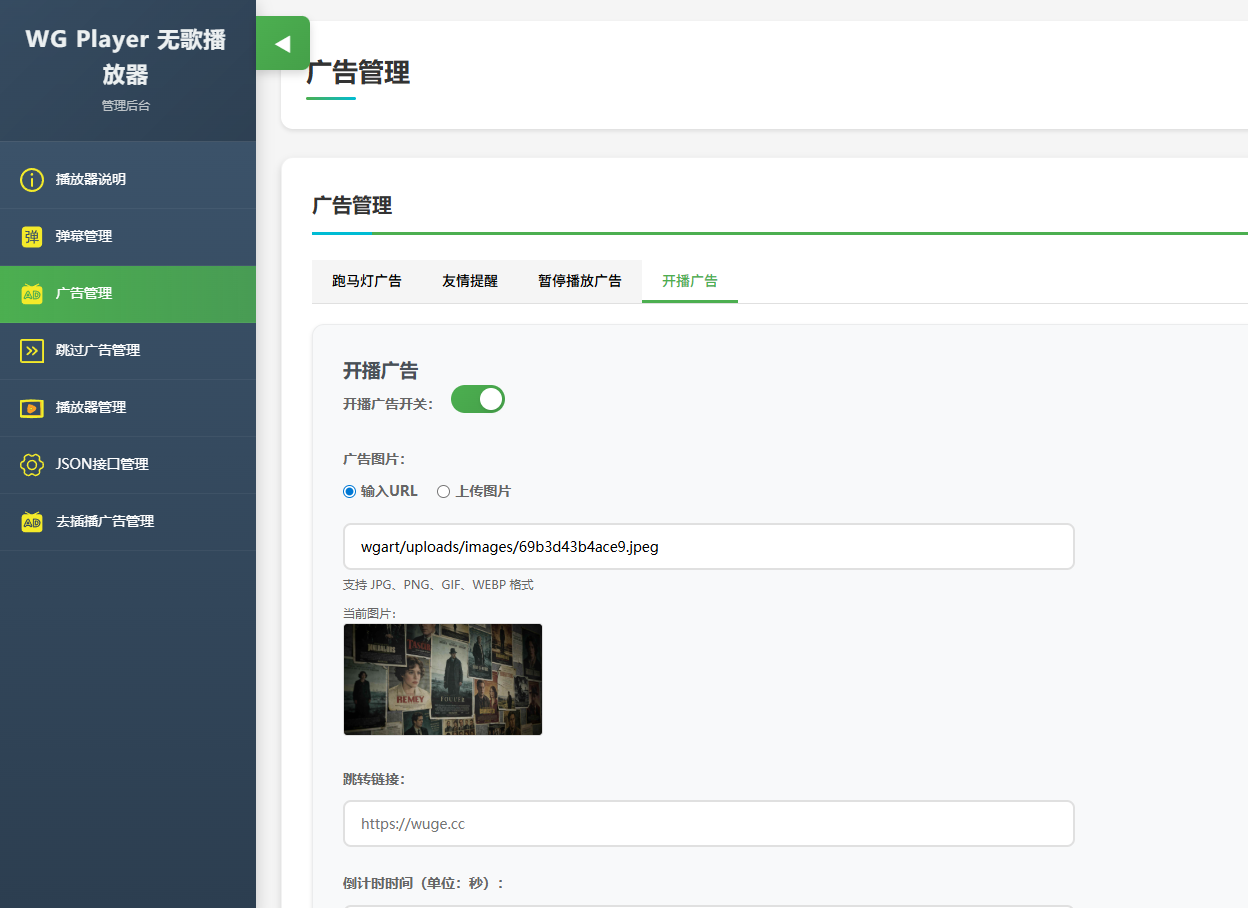The height and width of the screenshot is (908, 1248).
Task: Click the AD icon beside 去插播广告管理
Action: pyautogui.click(x=32, y=522)
